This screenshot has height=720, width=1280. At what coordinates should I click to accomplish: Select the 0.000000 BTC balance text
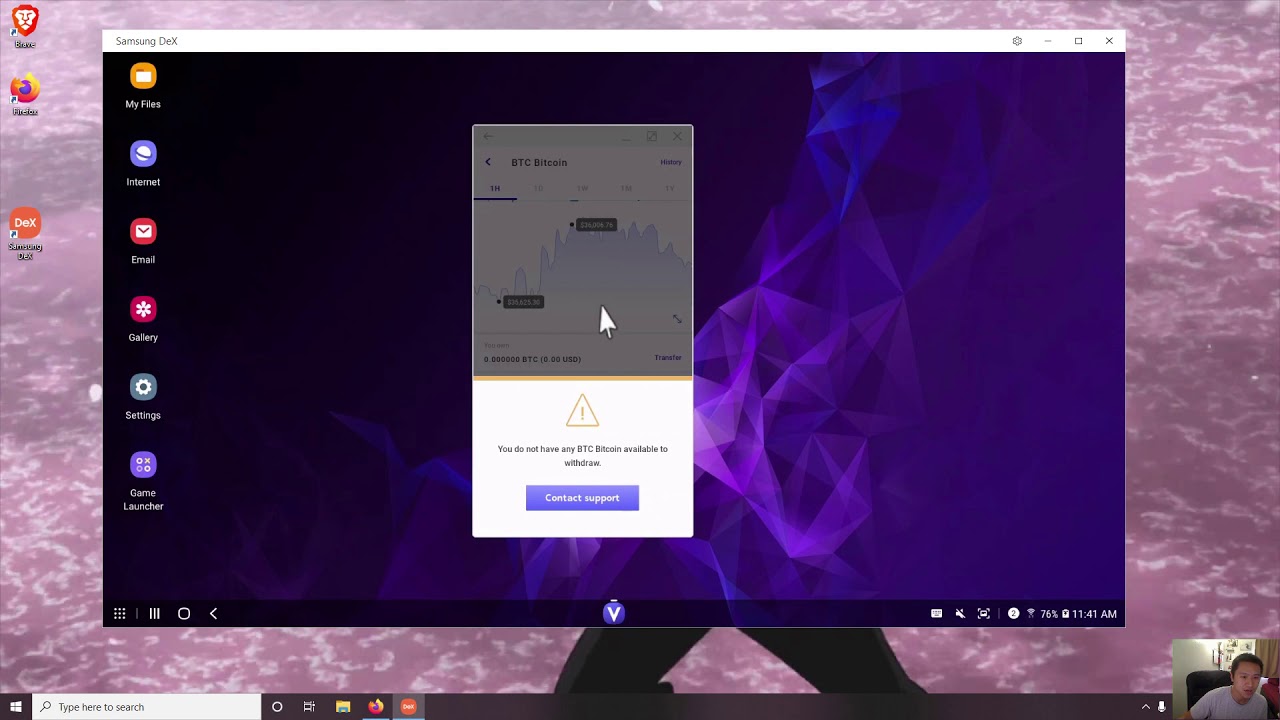[532, 359]
